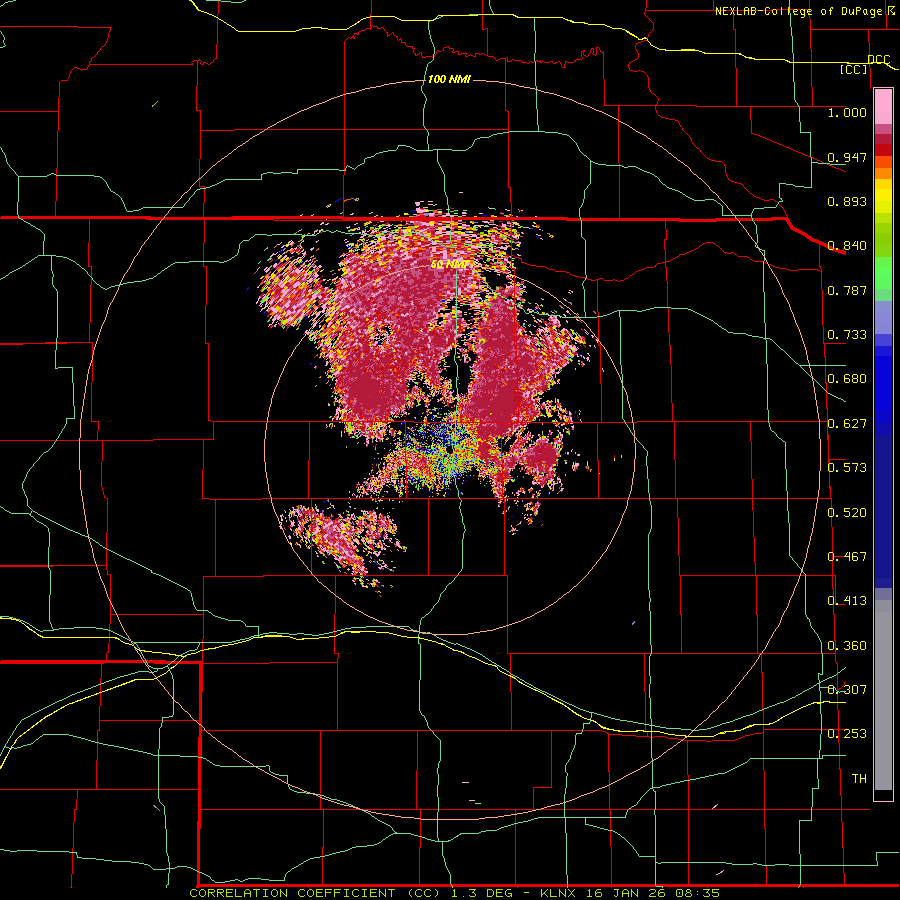Click the 50 NMI range ring label

(449, 265)
